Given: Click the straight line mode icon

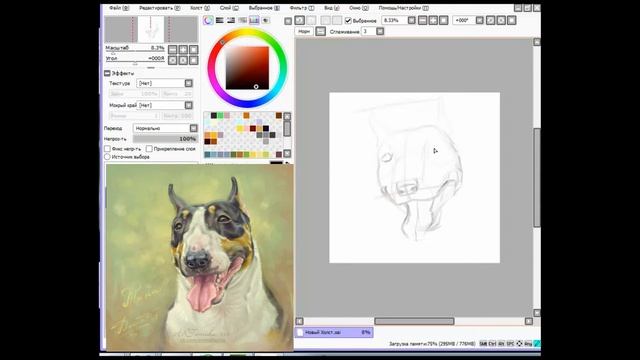Looking at the screenshot, I should coord(320,31).
